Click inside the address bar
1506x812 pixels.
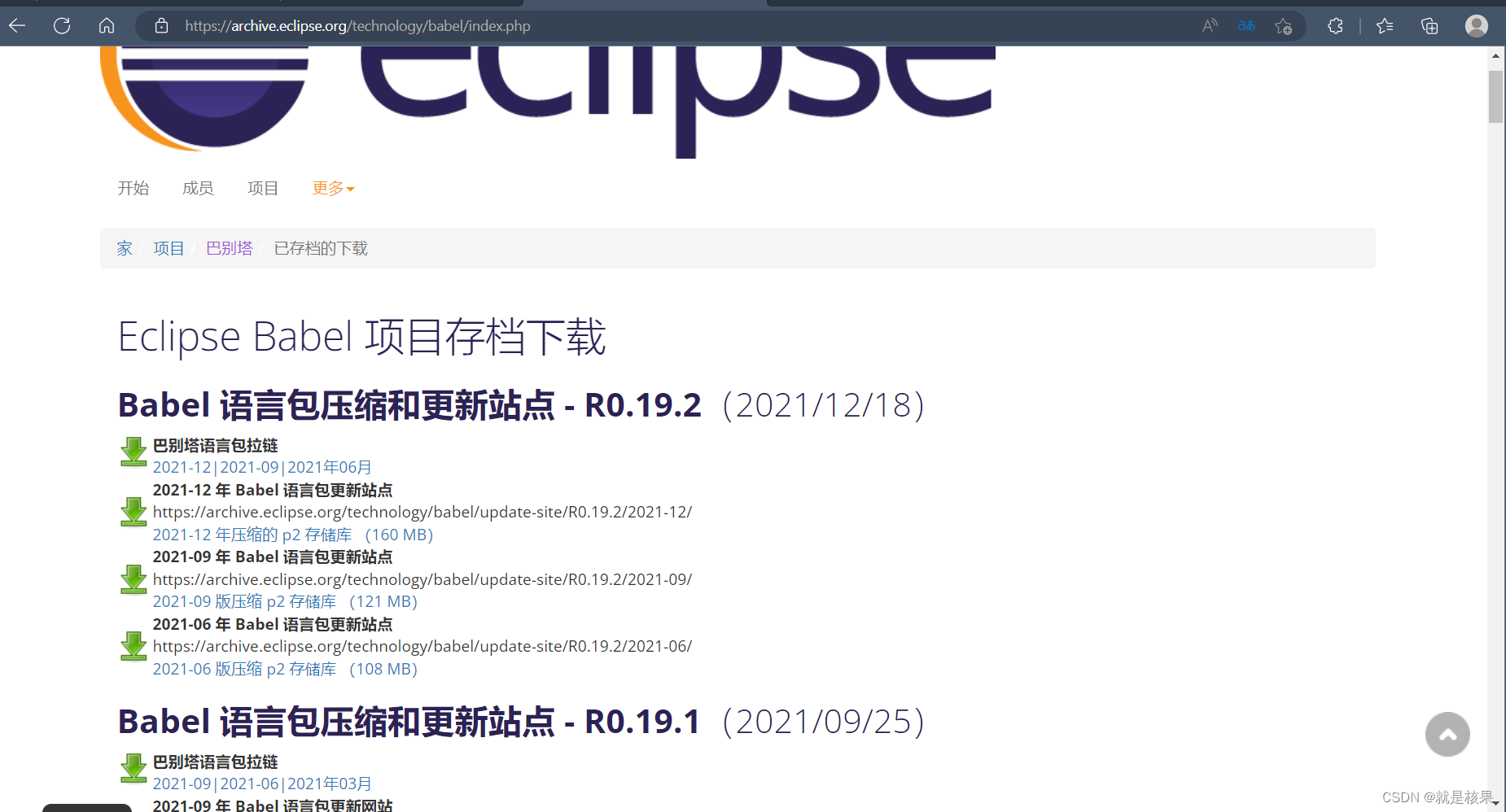[x=358, y=25]
